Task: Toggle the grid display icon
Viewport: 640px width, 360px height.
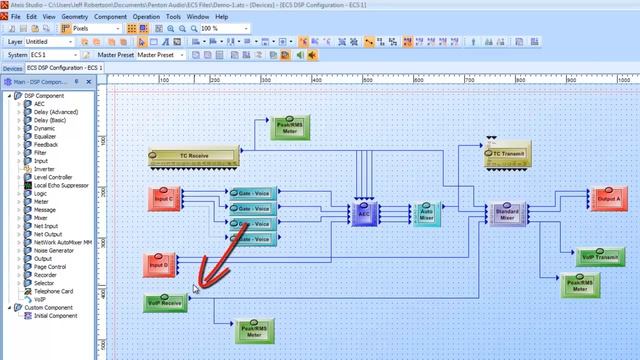Action: pyautogui.click(x=131, y=29)
